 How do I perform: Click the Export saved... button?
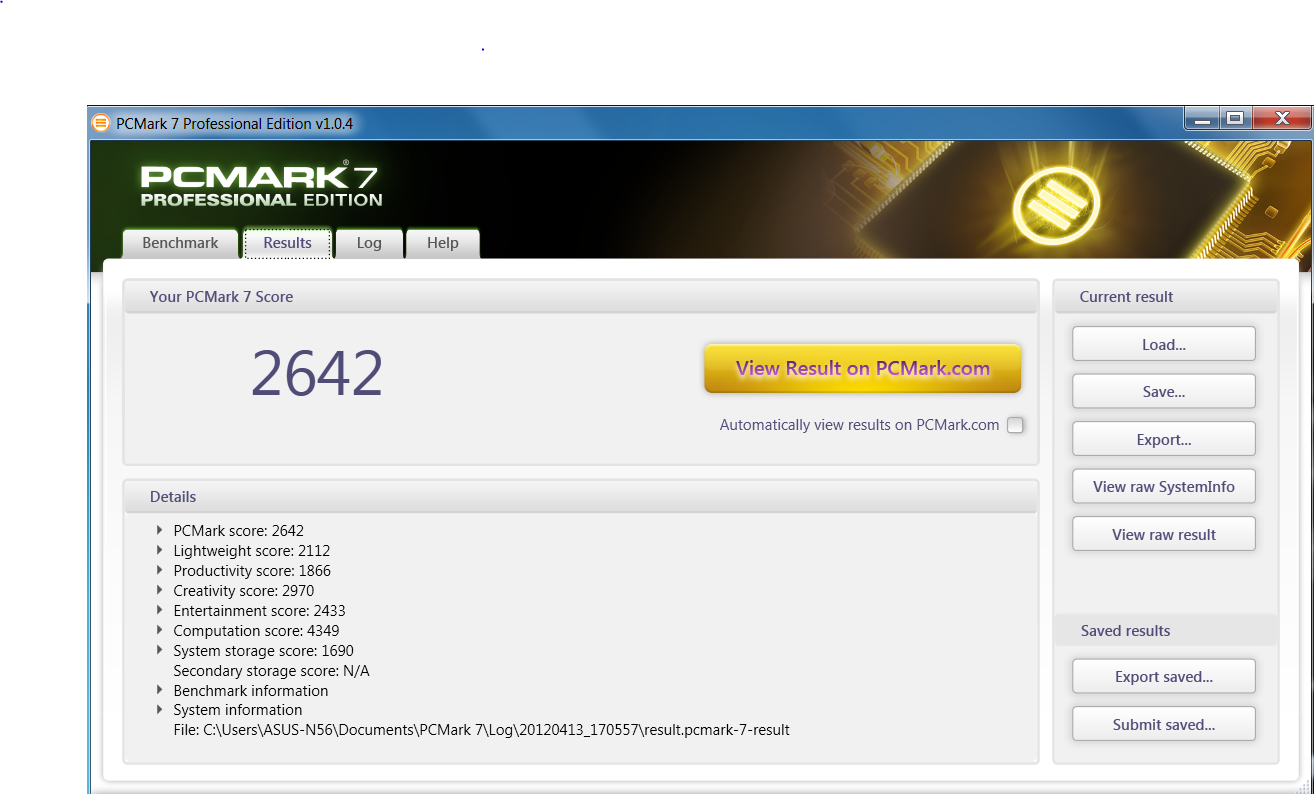(x=1164, y=677)
